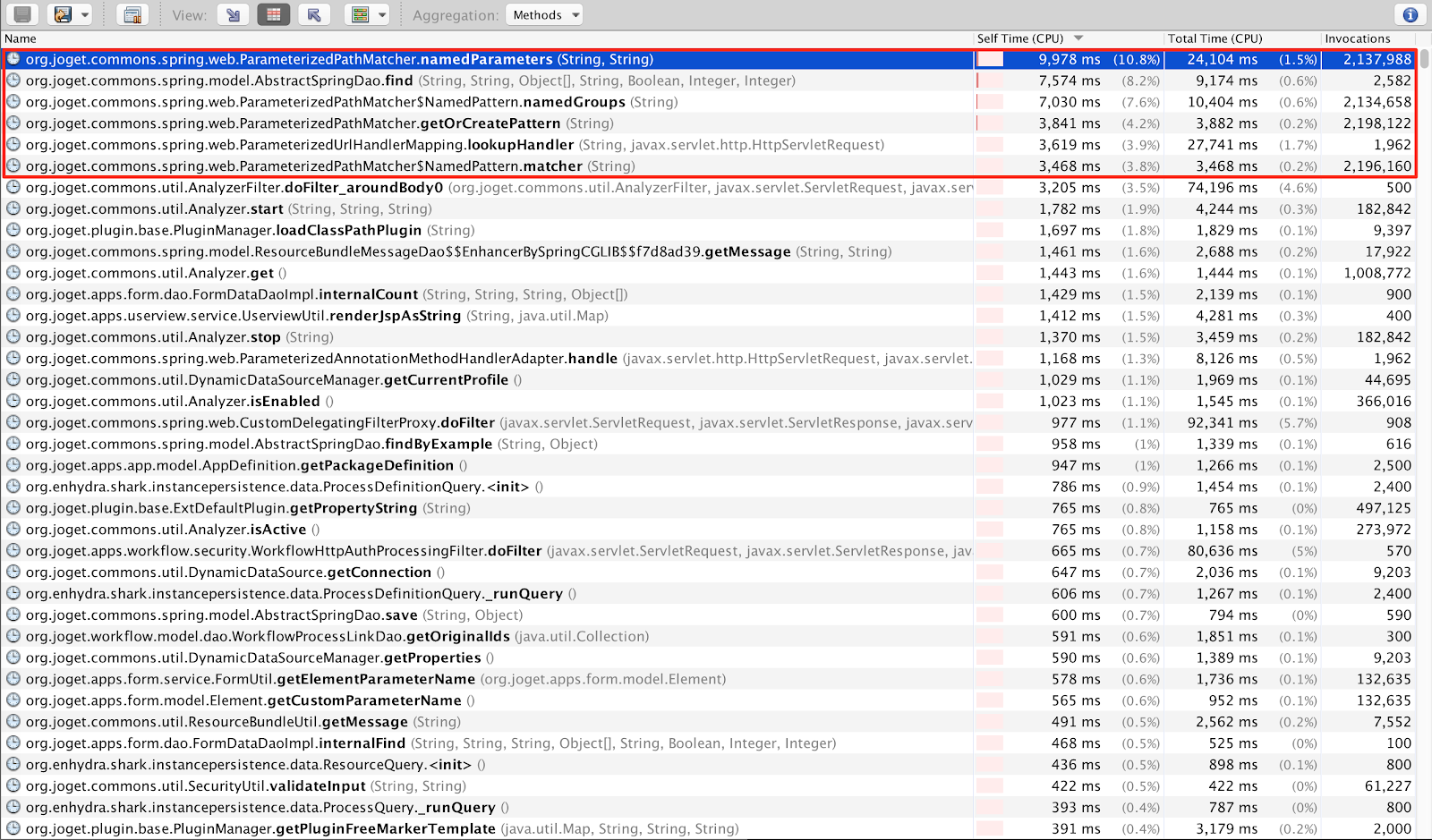Image resolution: width=1432 pixels, height=840 pixels.
Task: Click clock icon of Analyzer.stop row
Action: [x=13, y=337]
